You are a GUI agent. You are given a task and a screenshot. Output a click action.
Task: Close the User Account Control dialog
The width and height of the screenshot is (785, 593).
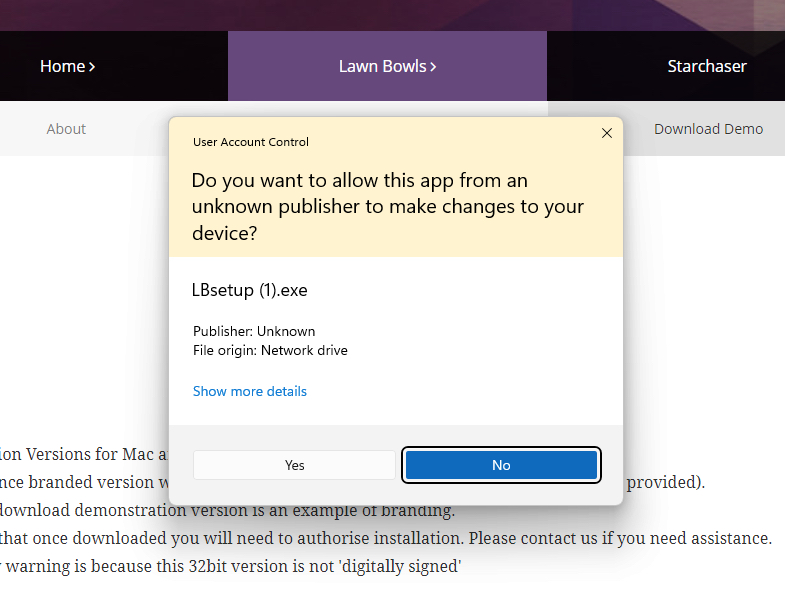coord(606,133)
